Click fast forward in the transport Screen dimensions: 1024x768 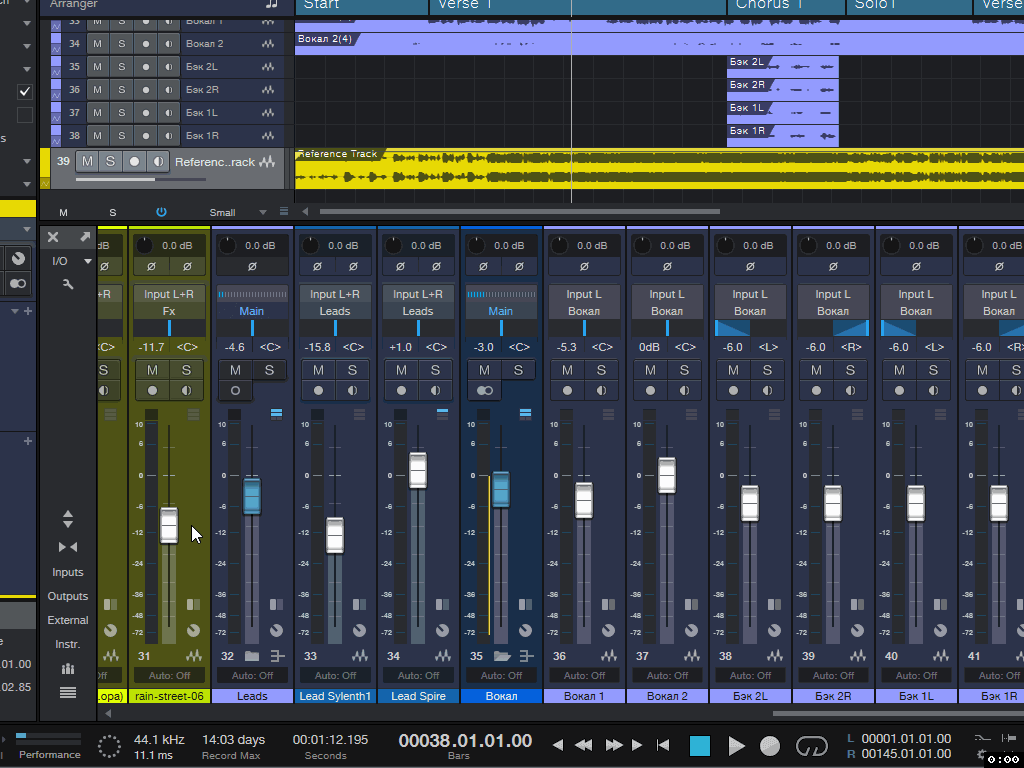coord(614,745)
